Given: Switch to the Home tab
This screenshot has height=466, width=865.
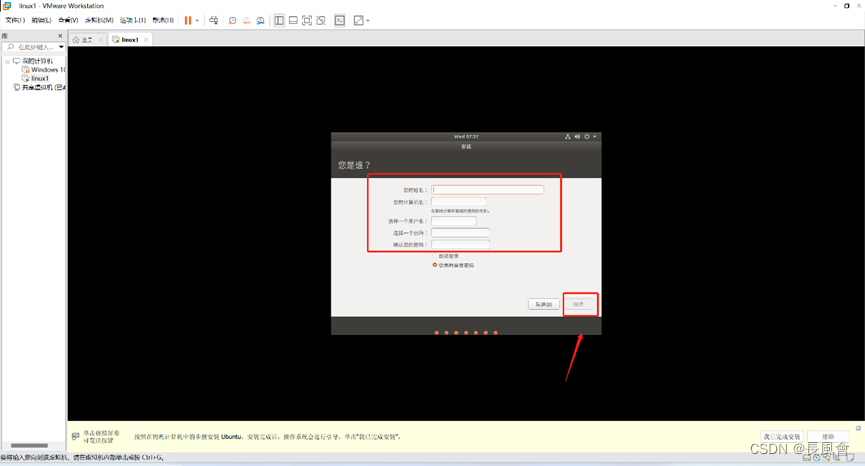Looking at the screenshot, I should point(83,40).
